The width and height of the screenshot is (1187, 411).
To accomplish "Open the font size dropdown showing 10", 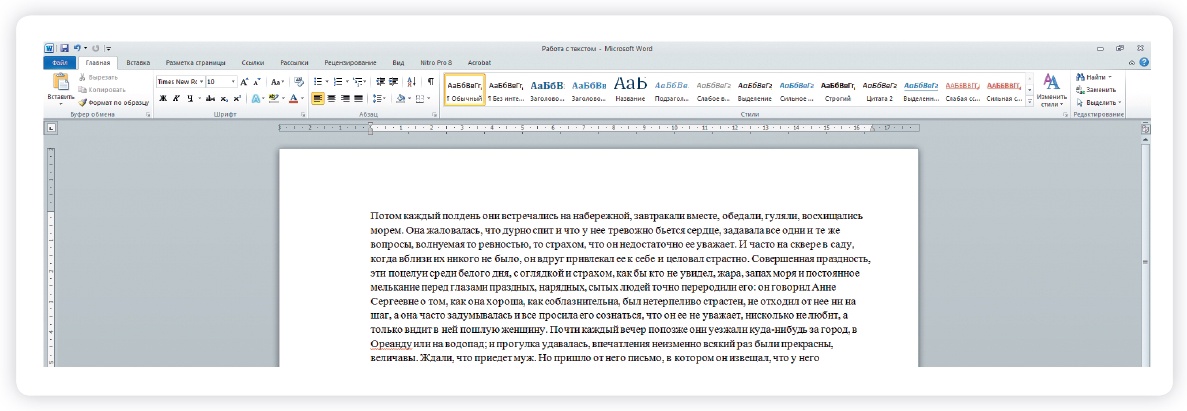I will [220, 81].
